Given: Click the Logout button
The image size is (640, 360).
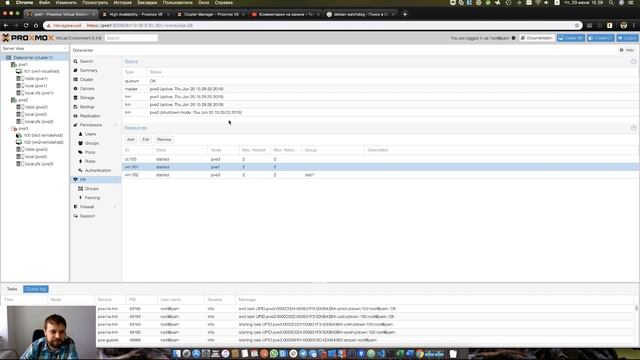Looking at the screenshot, I should 627,38.
